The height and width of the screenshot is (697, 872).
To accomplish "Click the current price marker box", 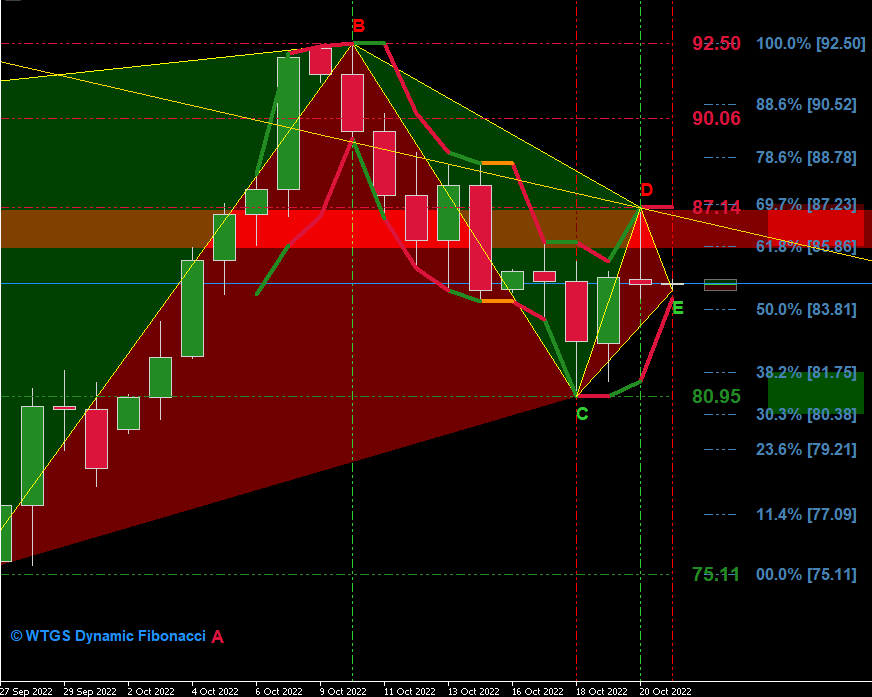I will click(720, 285).
